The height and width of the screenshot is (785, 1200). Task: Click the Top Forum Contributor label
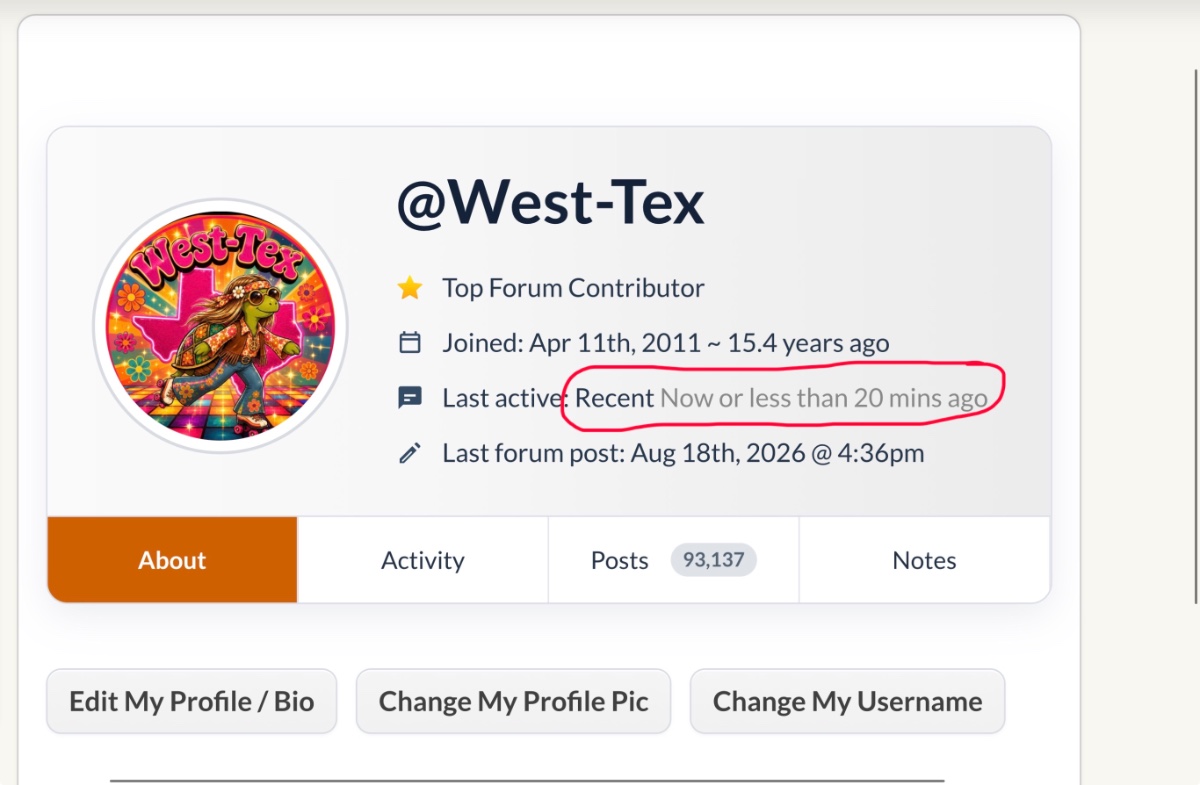(574, 289)
